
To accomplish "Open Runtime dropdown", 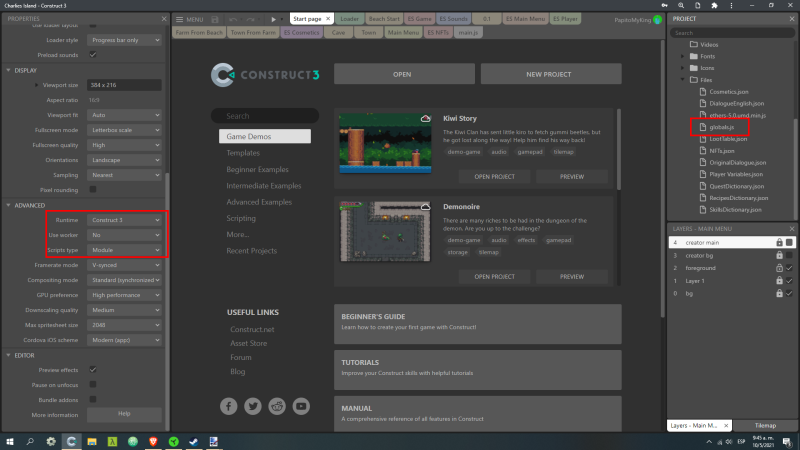I will 124,220.
